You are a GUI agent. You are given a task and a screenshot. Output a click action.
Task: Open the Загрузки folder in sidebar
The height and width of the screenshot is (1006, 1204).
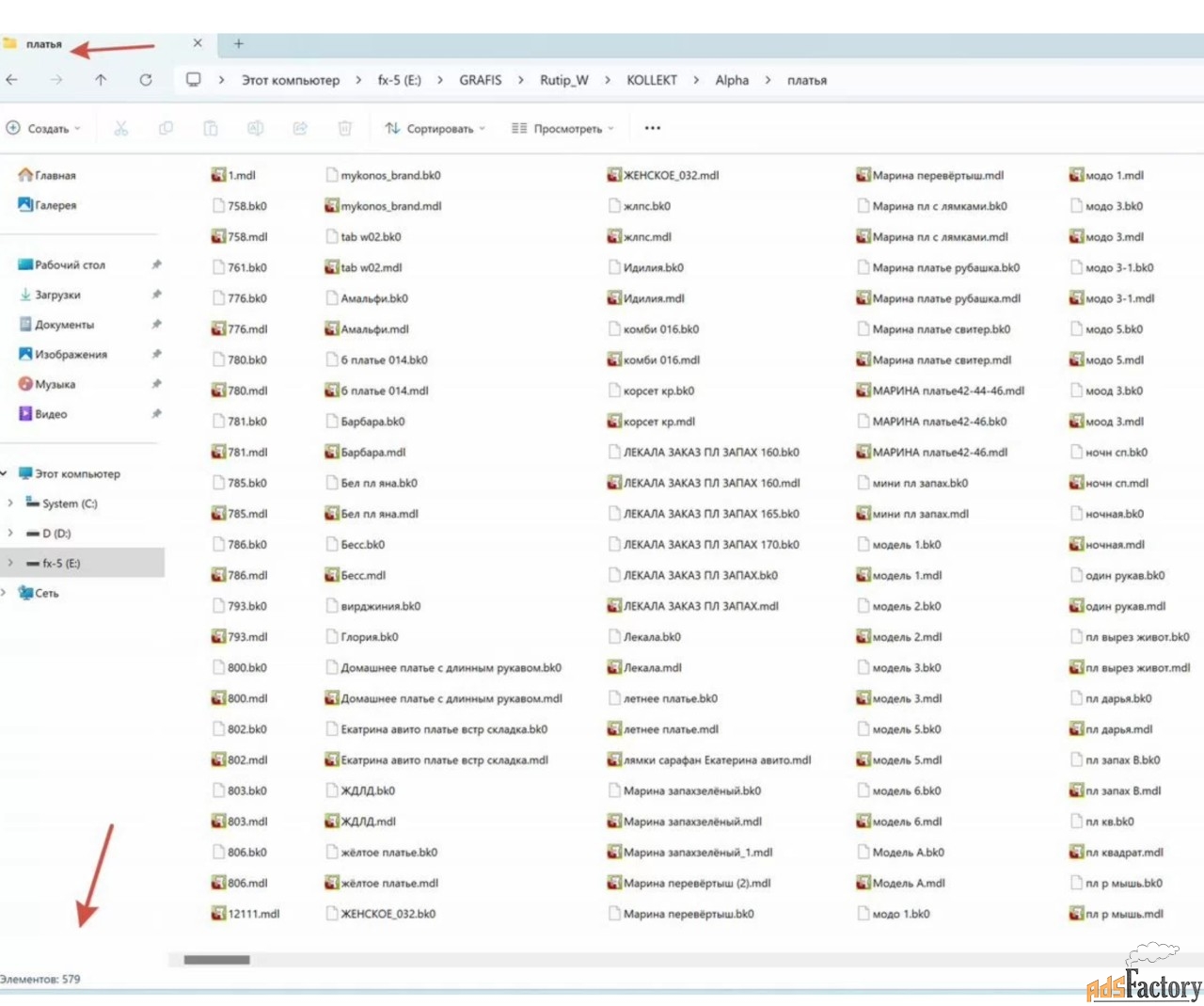57,295
